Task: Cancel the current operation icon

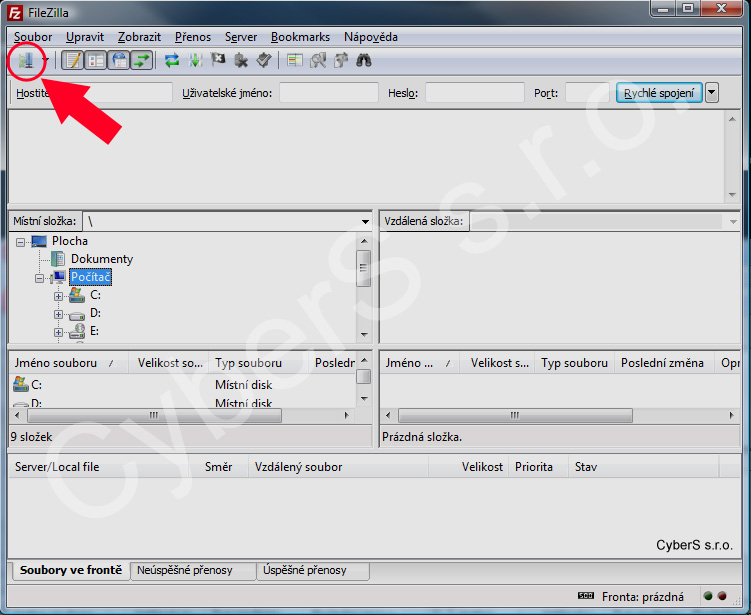Action: [x=218, y=60]
